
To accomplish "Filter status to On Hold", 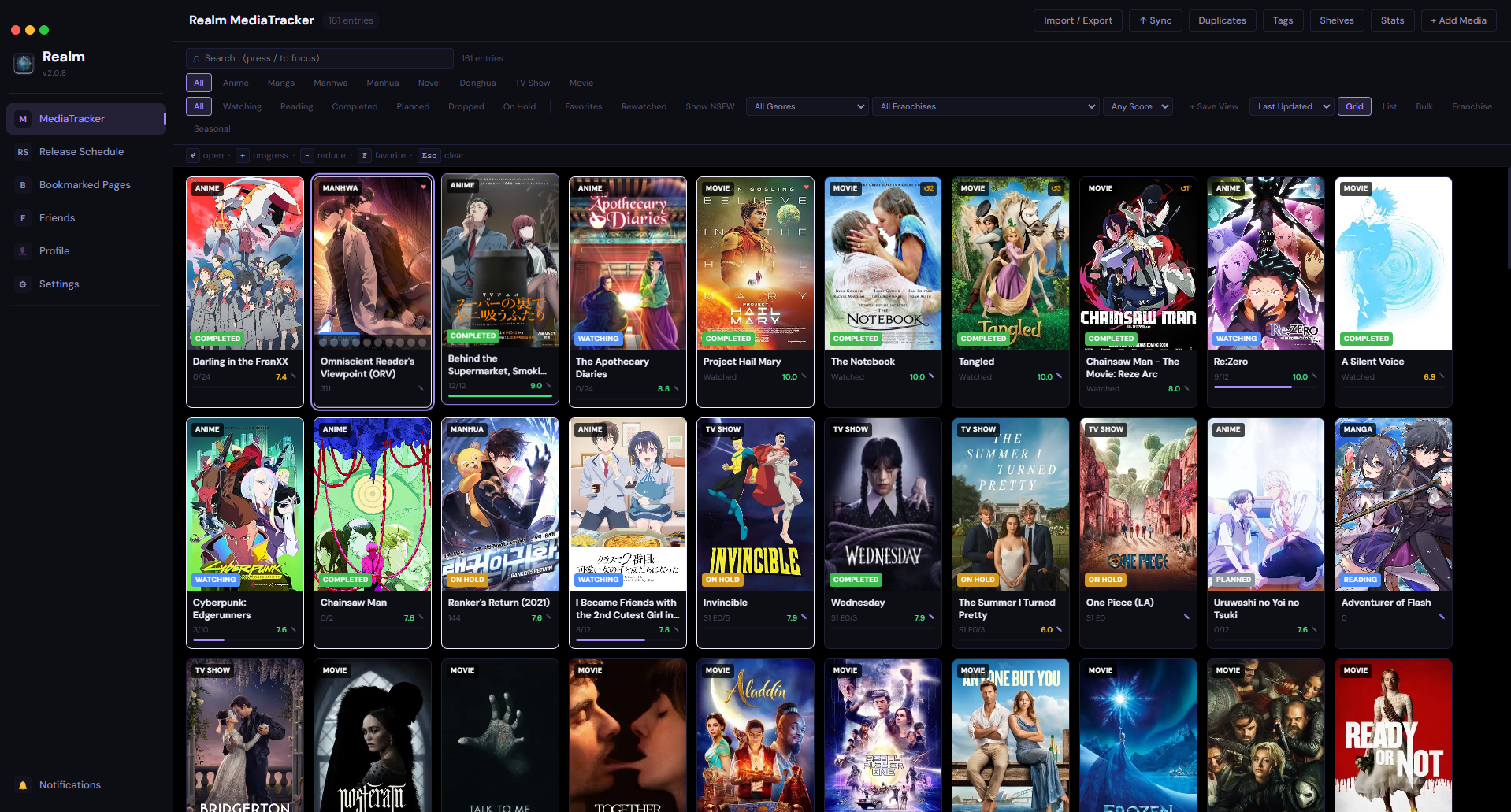I will coord(519,106).
